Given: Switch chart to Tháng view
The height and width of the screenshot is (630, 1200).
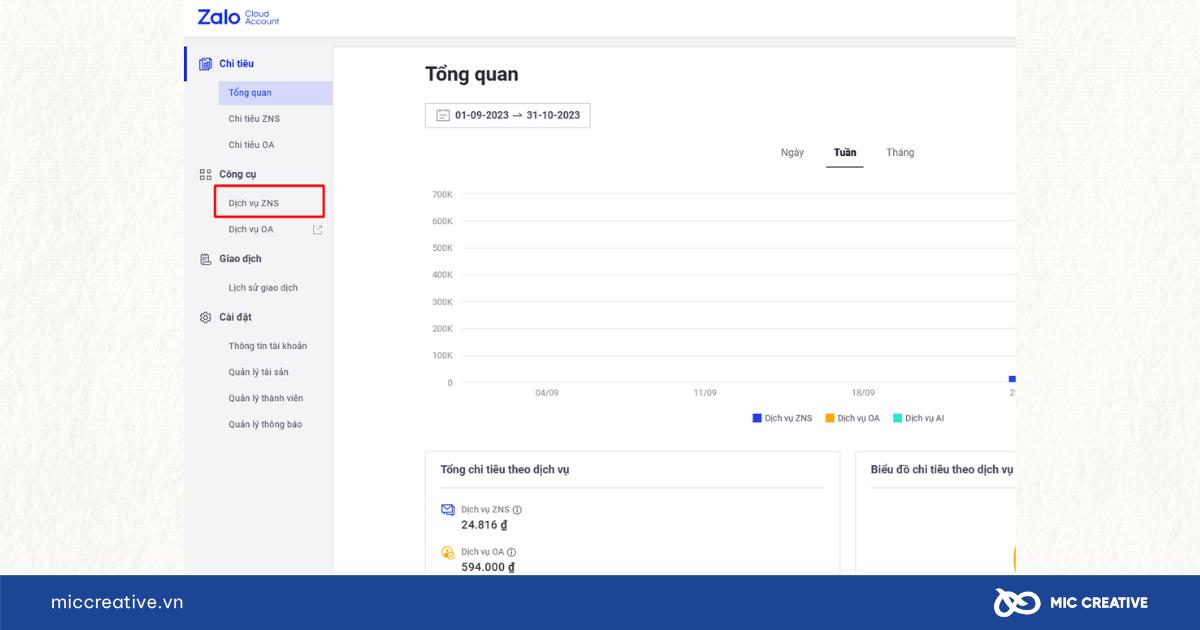Looking at the screenshot, I should (x=900, y=153).
